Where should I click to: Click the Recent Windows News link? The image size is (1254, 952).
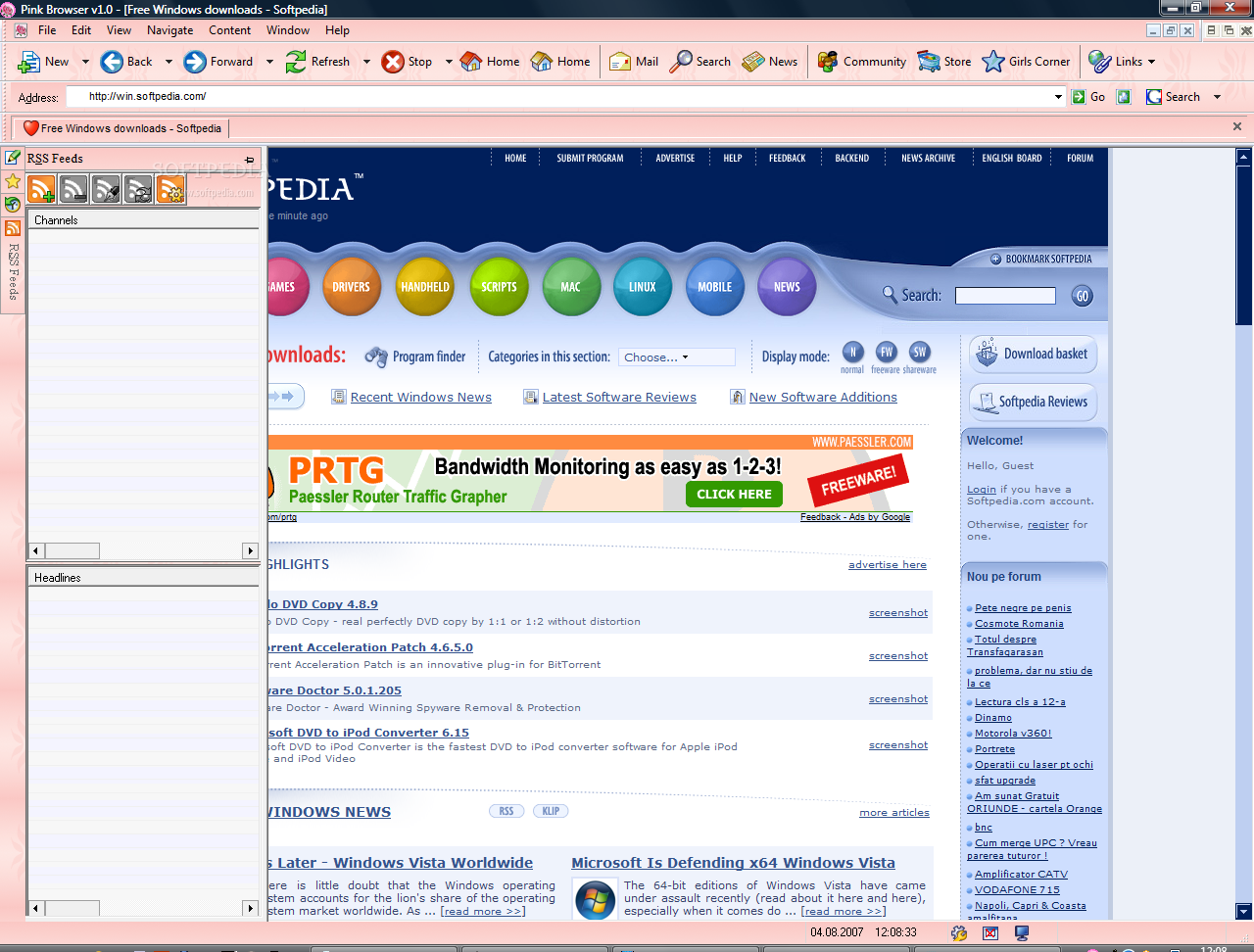tap(421, 397)
